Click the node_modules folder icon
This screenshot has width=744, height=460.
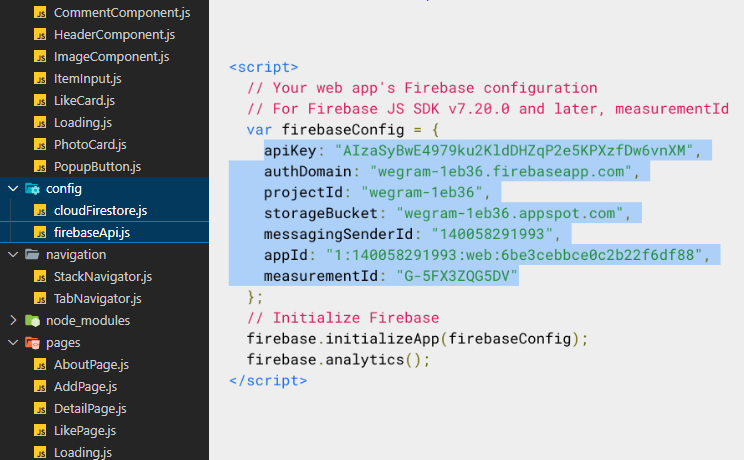pyautogui.click(x=32, y=320)
